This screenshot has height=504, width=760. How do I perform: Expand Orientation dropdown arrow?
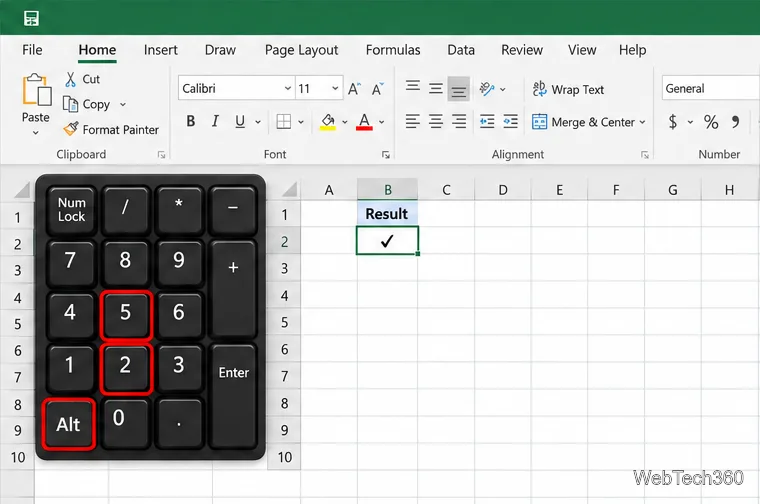pos(503,89)
